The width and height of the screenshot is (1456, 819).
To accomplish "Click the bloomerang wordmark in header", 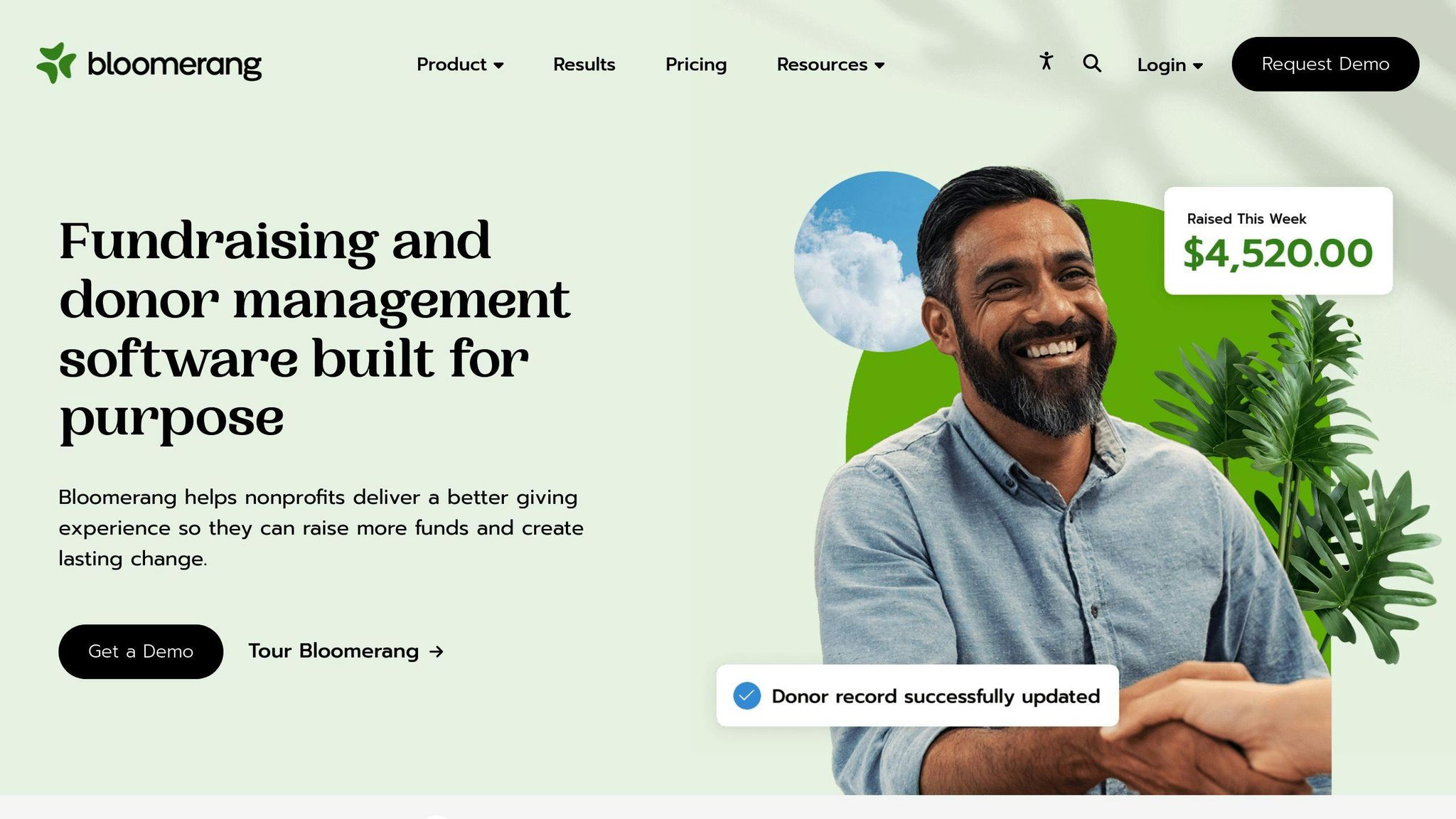I will point(174,64).
